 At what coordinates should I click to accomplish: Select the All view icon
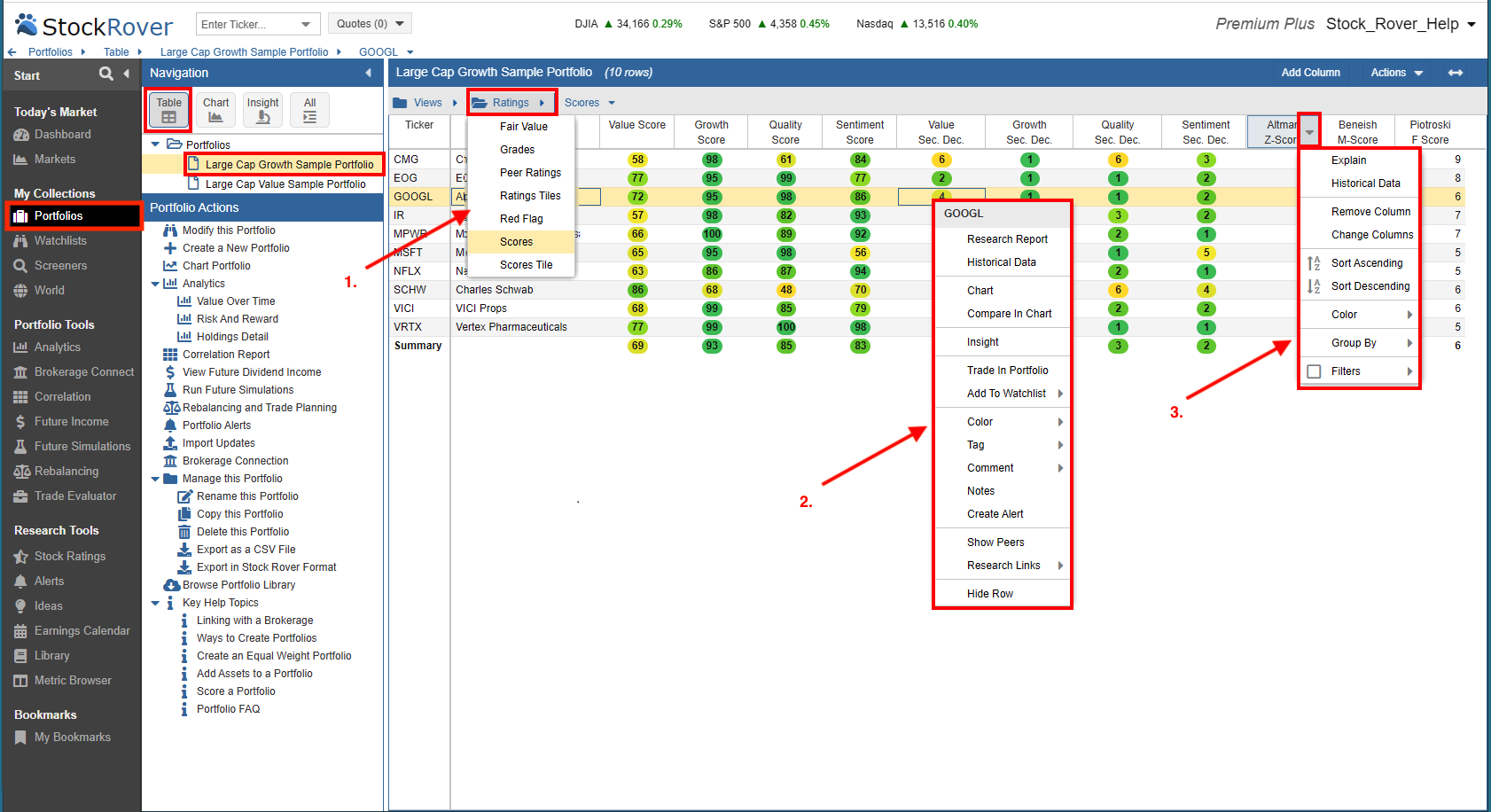point(309,110)
